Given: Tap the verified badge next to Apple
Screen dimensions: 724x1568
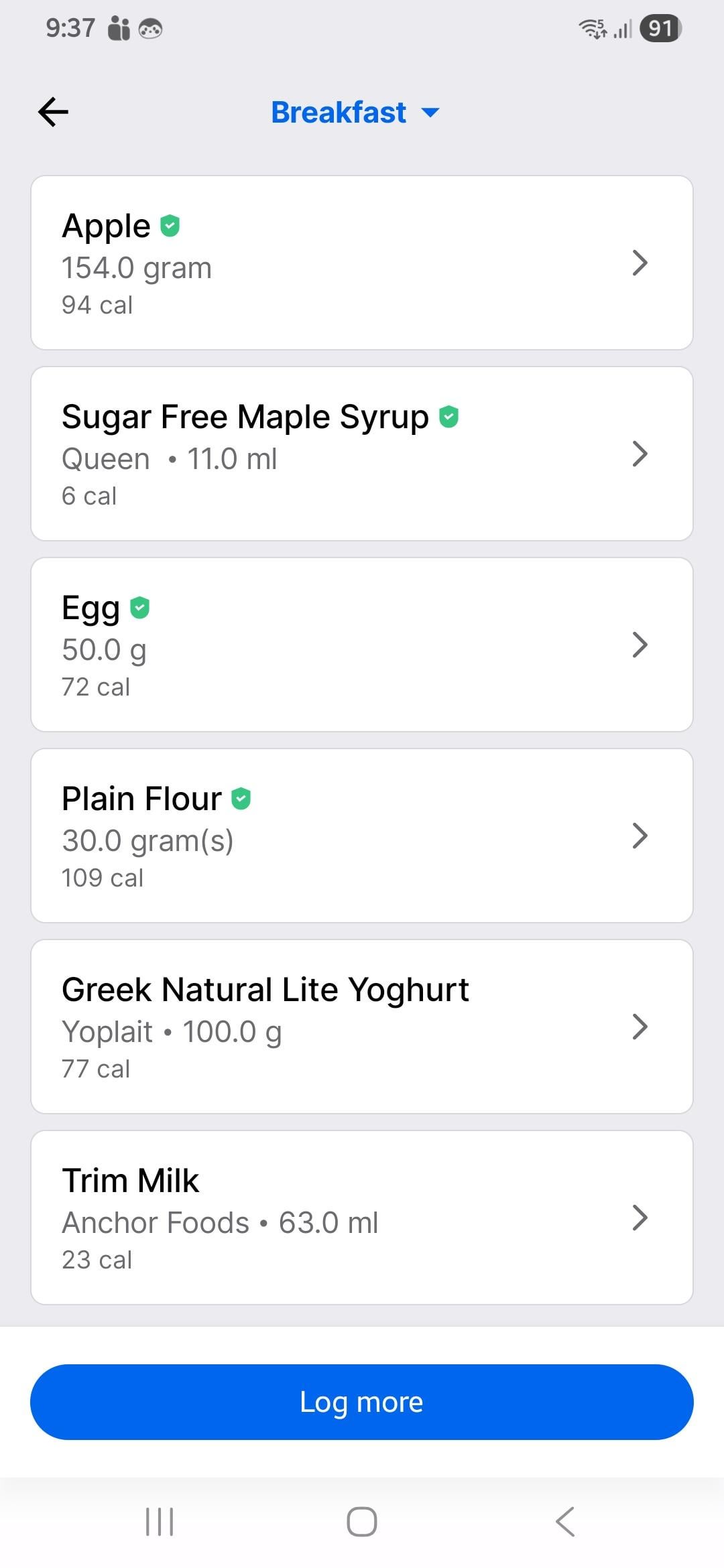Looking at the screenshot, I should pyautogui.click(x=170, y=226).
